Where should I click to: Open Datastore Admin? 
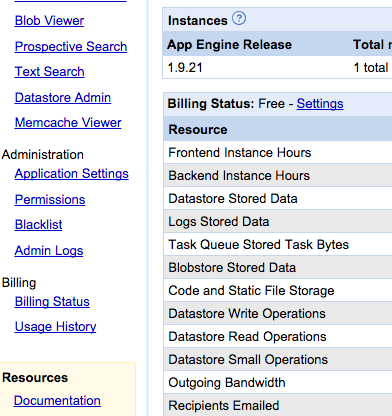coord(63,98)
